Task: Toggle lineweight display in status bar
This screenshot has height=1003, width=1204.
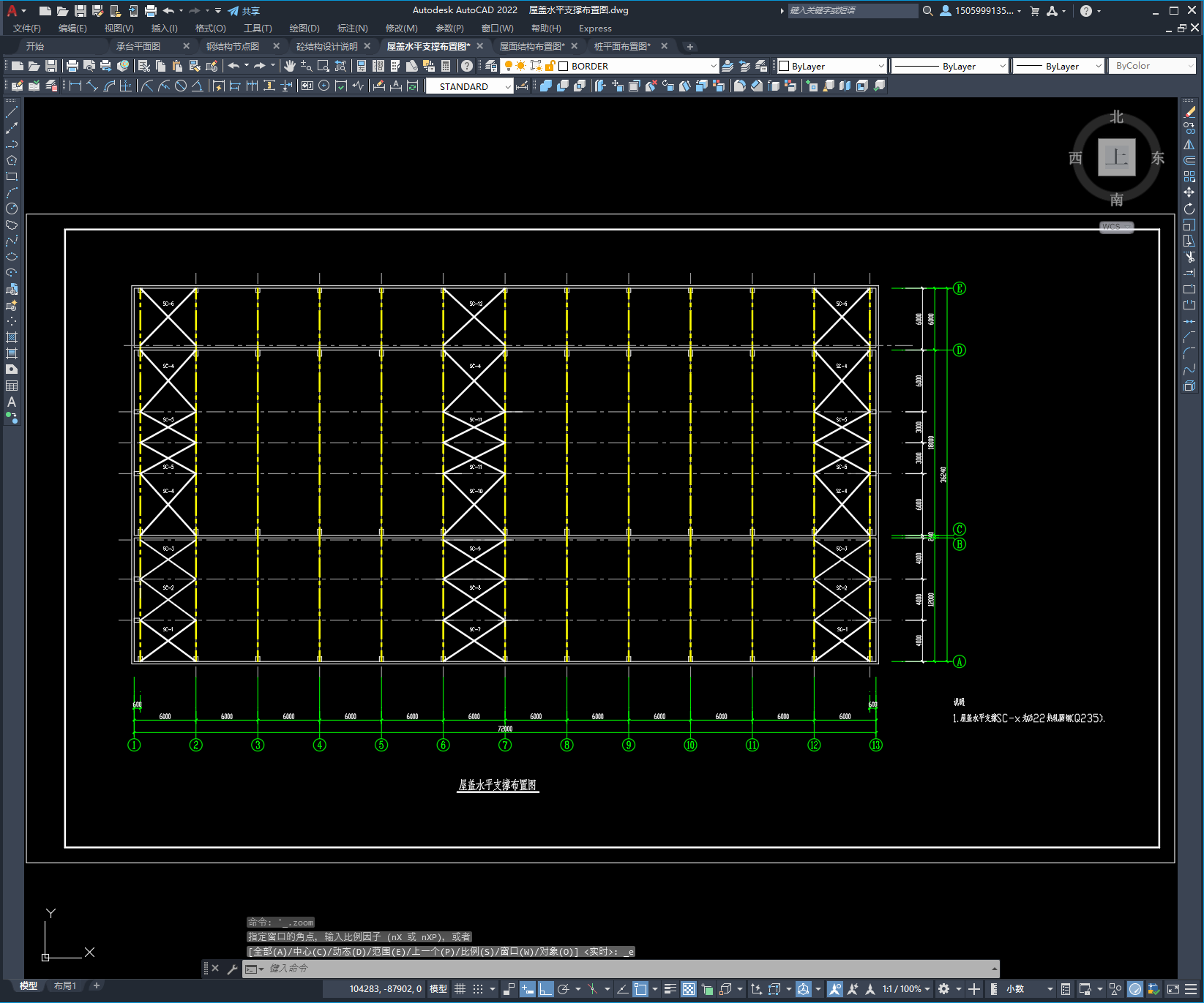Action: pyautogui.click(x=670, y=989)
